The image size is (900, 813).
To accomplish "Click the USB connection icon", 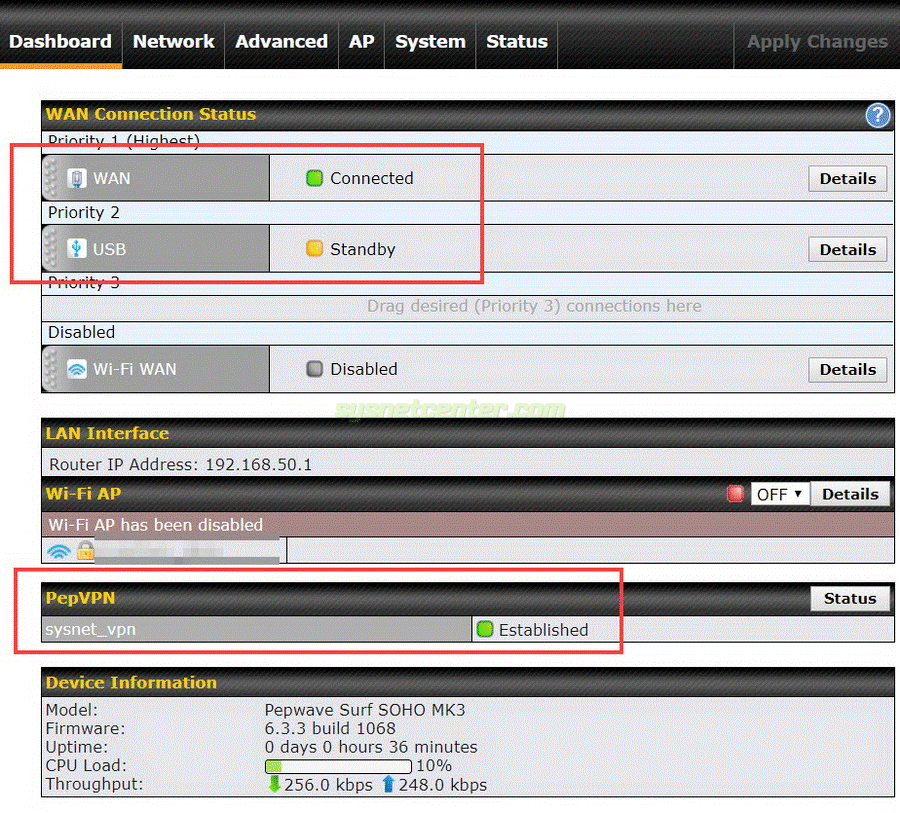I will click(x=76, y=249).
